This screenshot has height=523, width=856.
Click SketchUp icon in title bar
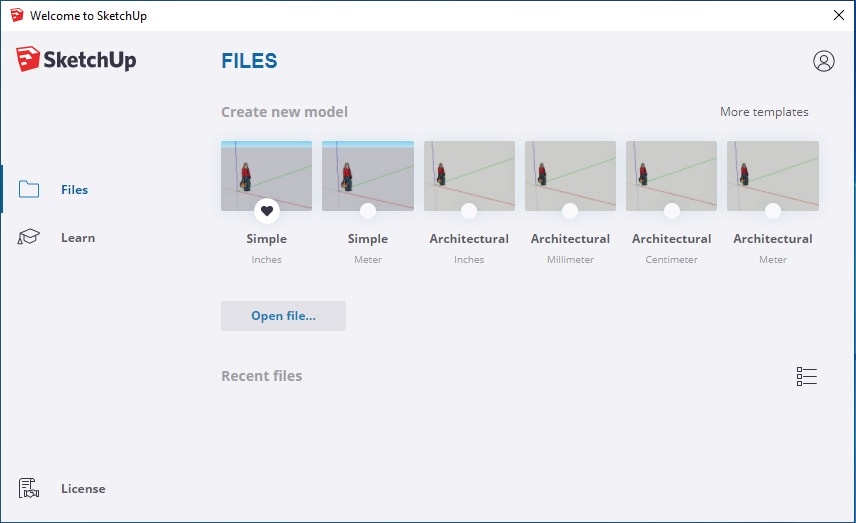[17, 15]
